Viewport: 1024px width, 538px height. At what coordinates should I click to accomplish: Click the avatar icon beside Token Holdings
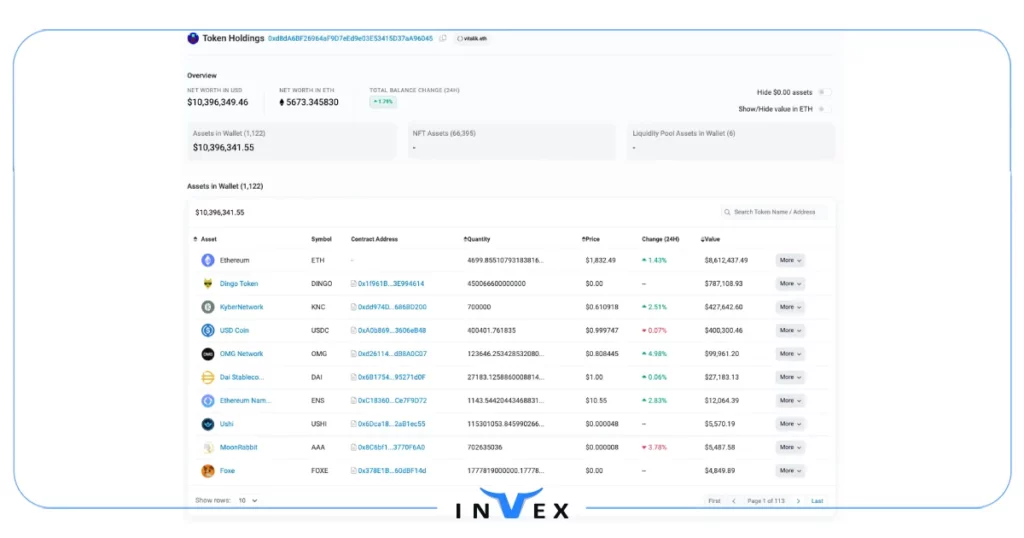193,39
